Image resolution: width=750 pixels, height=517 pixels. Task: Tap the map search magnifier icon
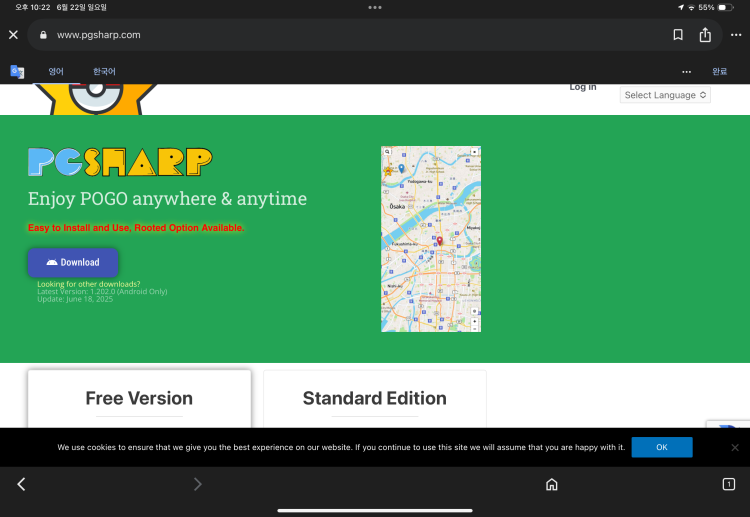coord(387,152)
